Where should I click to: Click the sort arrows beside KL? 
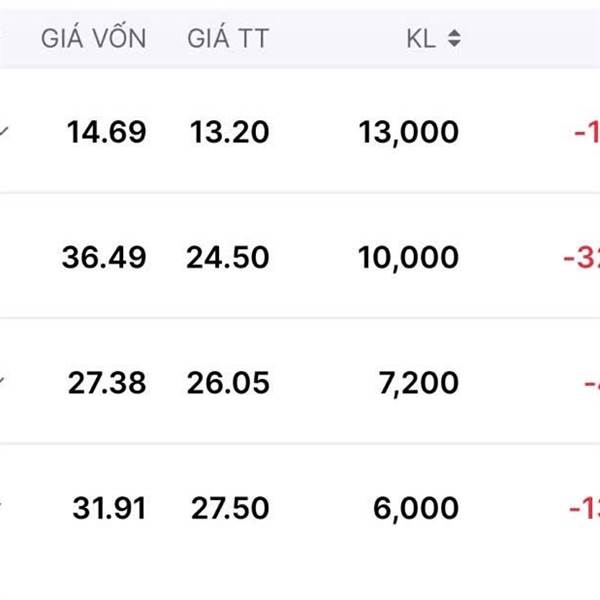[x=455, y=40]
